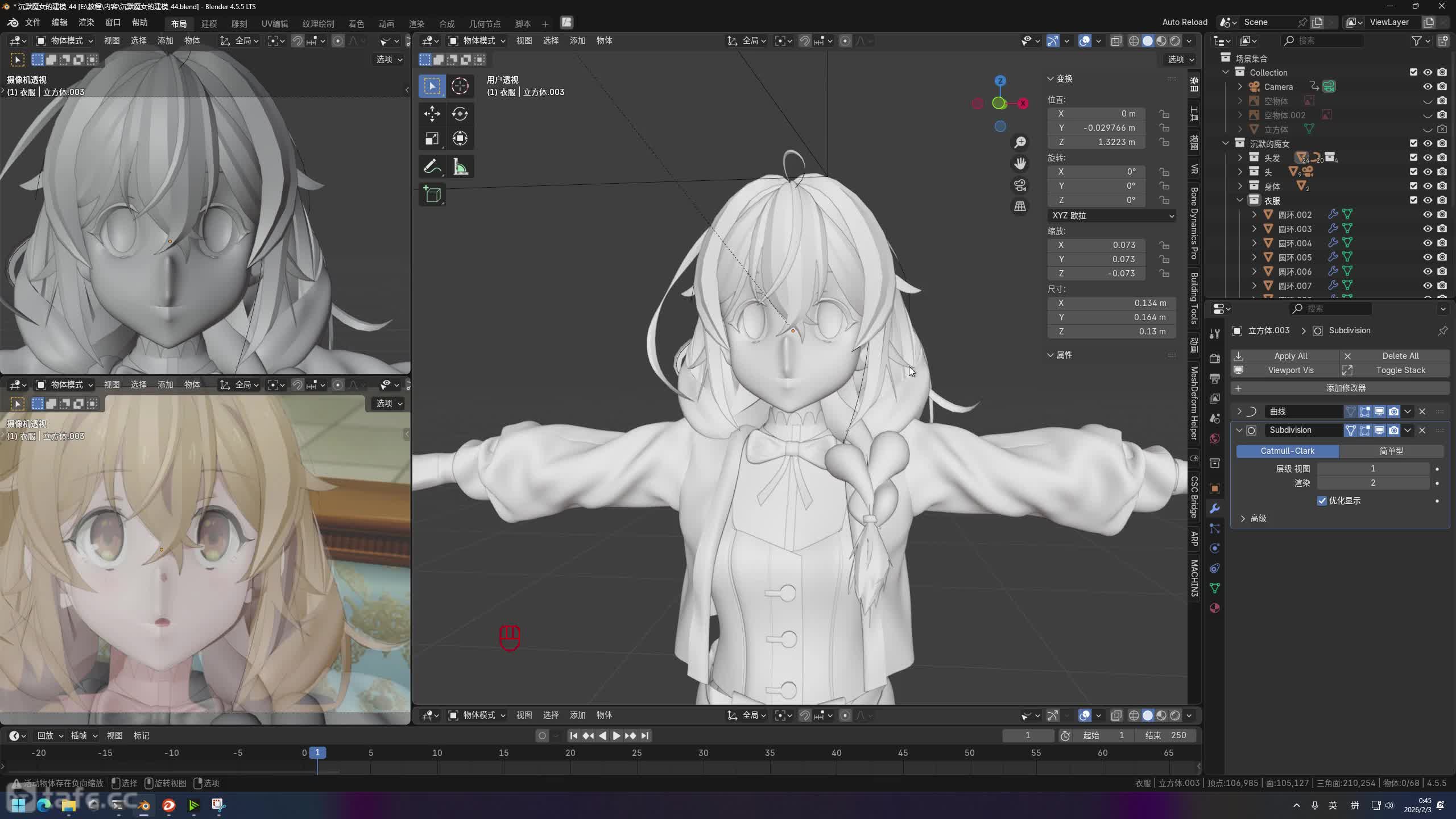
Task: Hide 圆环.002 object in outliner
Action: point(1428,214)
